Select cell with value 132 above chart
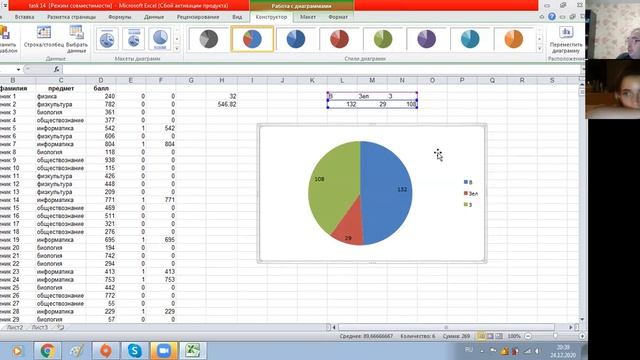 point(342,104)
